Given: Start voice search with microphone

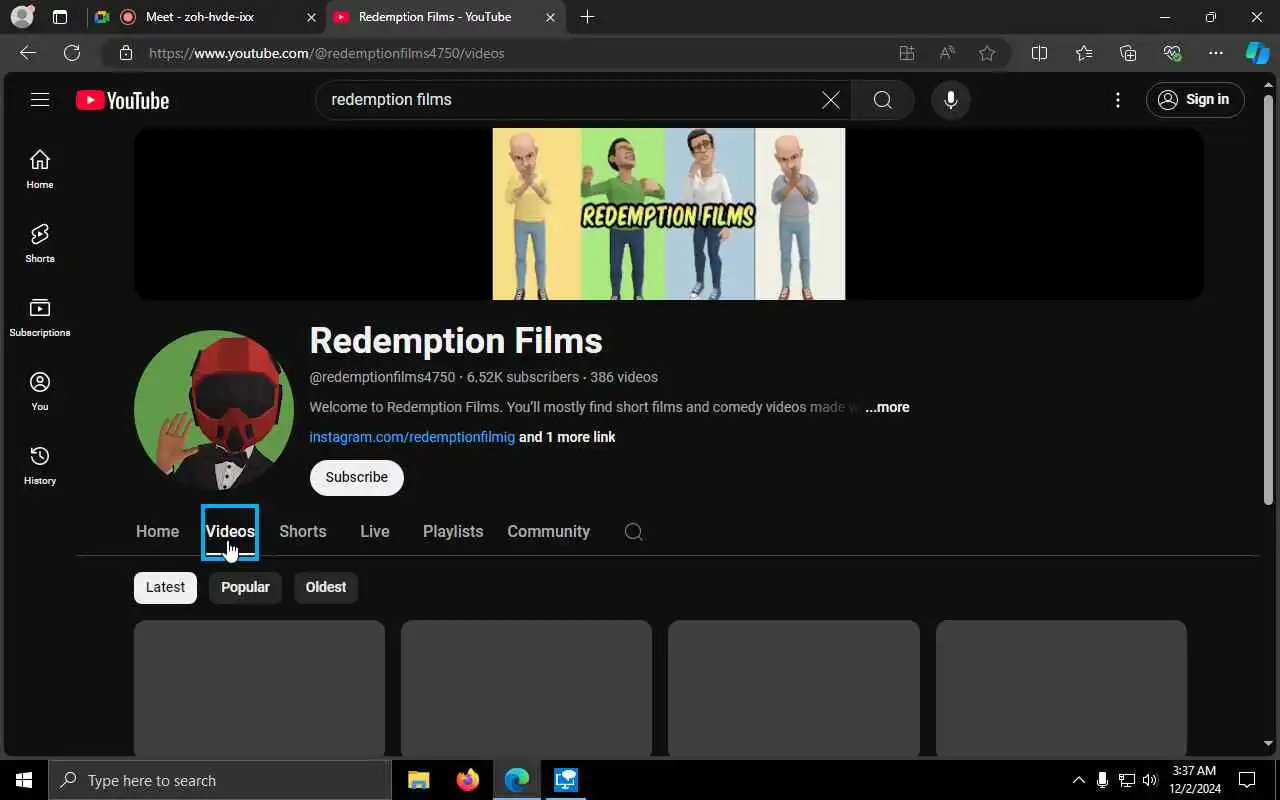Looking at the screenshot, I should 951,100.
